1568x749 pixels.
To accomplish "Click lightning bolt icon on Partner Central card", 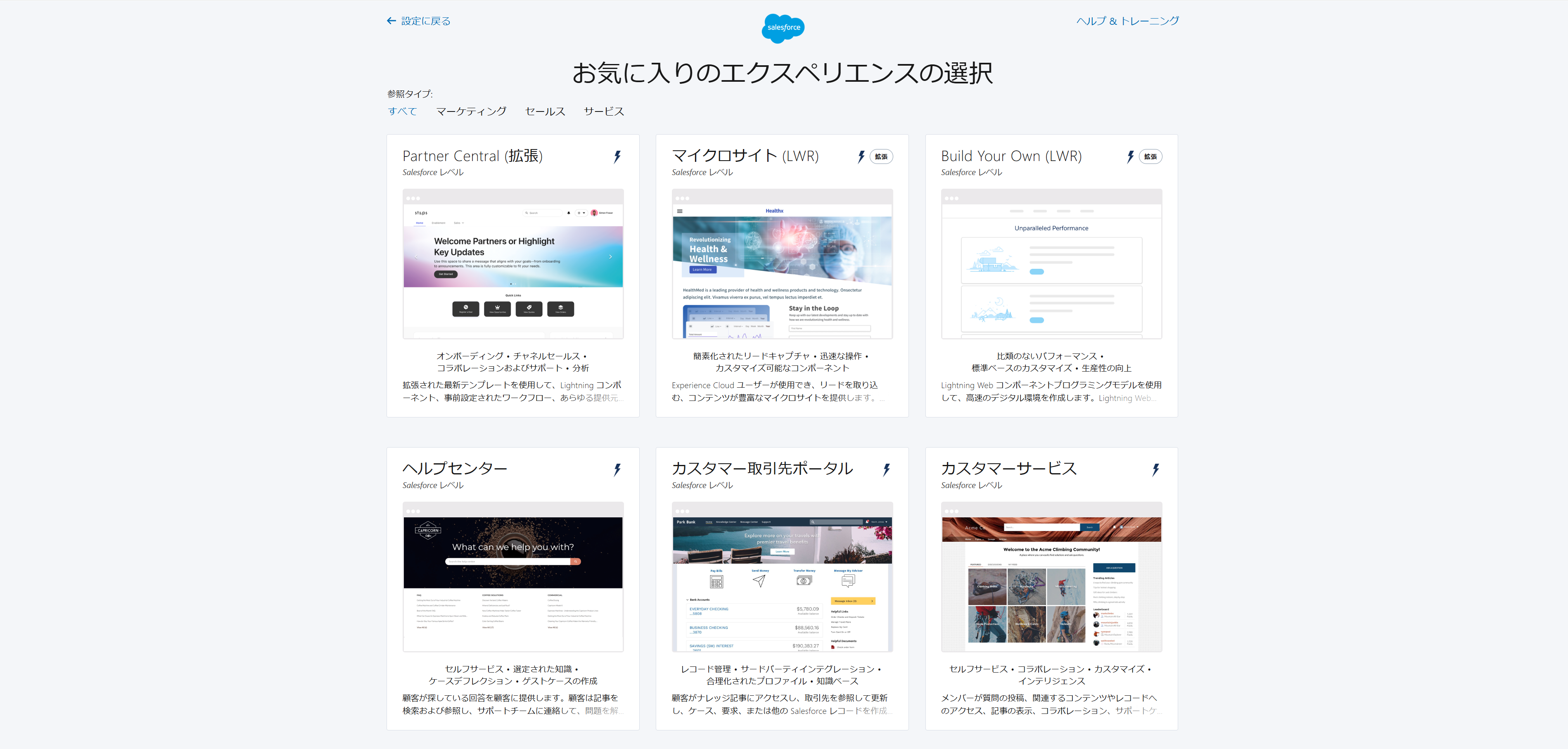I will 617,156.
